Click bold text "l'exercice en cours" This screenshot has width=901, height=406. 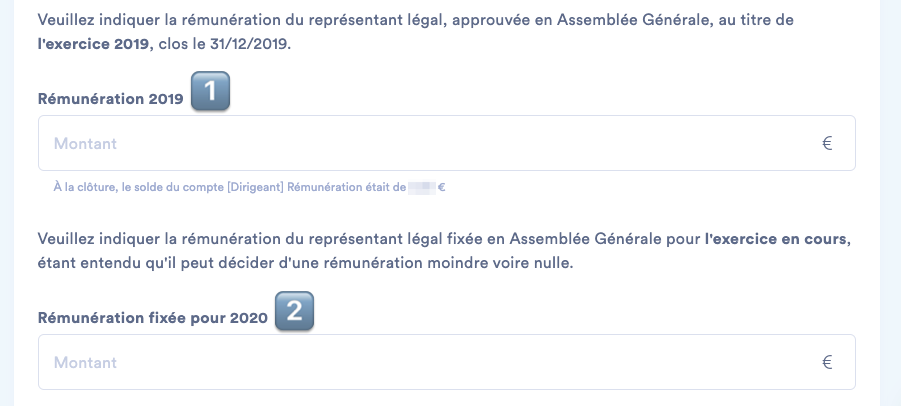pos(777,239)
